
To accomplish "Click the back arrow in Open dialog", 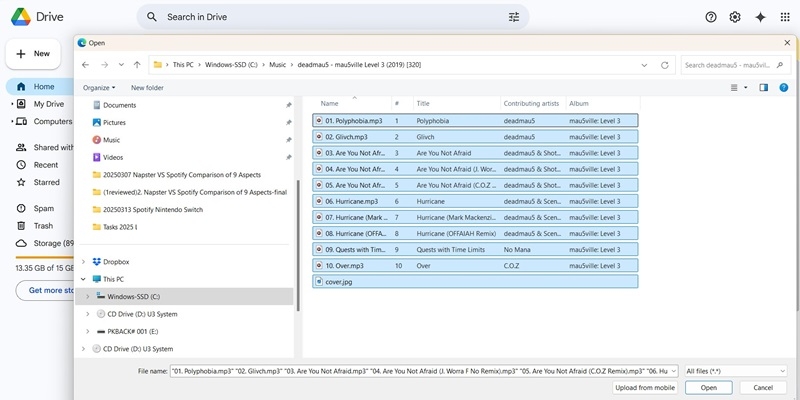I will (85, 65).
